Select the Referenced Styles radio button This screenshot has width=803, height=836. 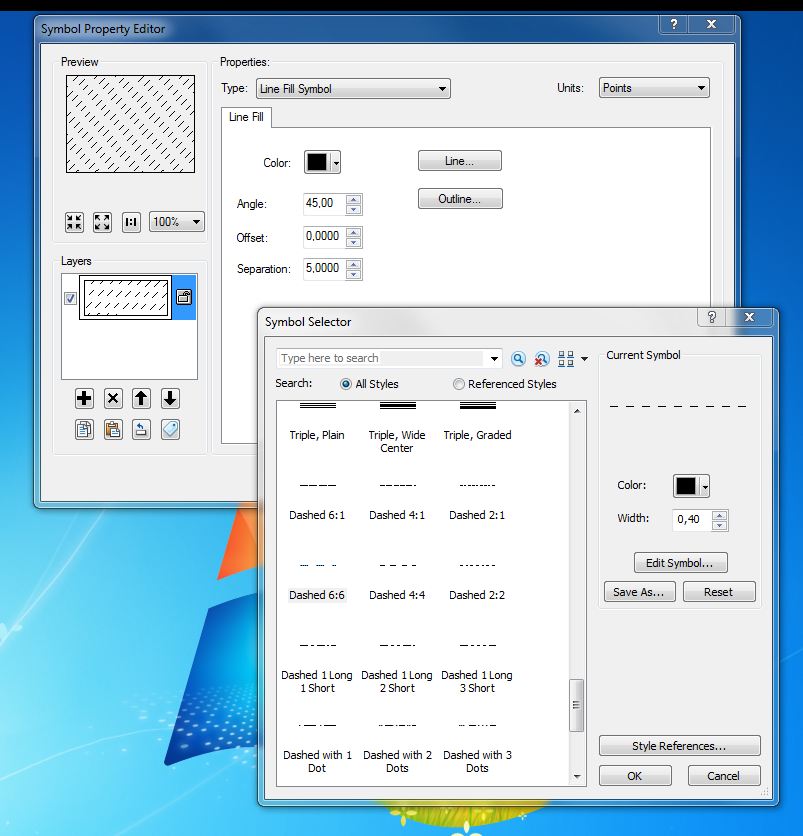[x=459, y=384]
